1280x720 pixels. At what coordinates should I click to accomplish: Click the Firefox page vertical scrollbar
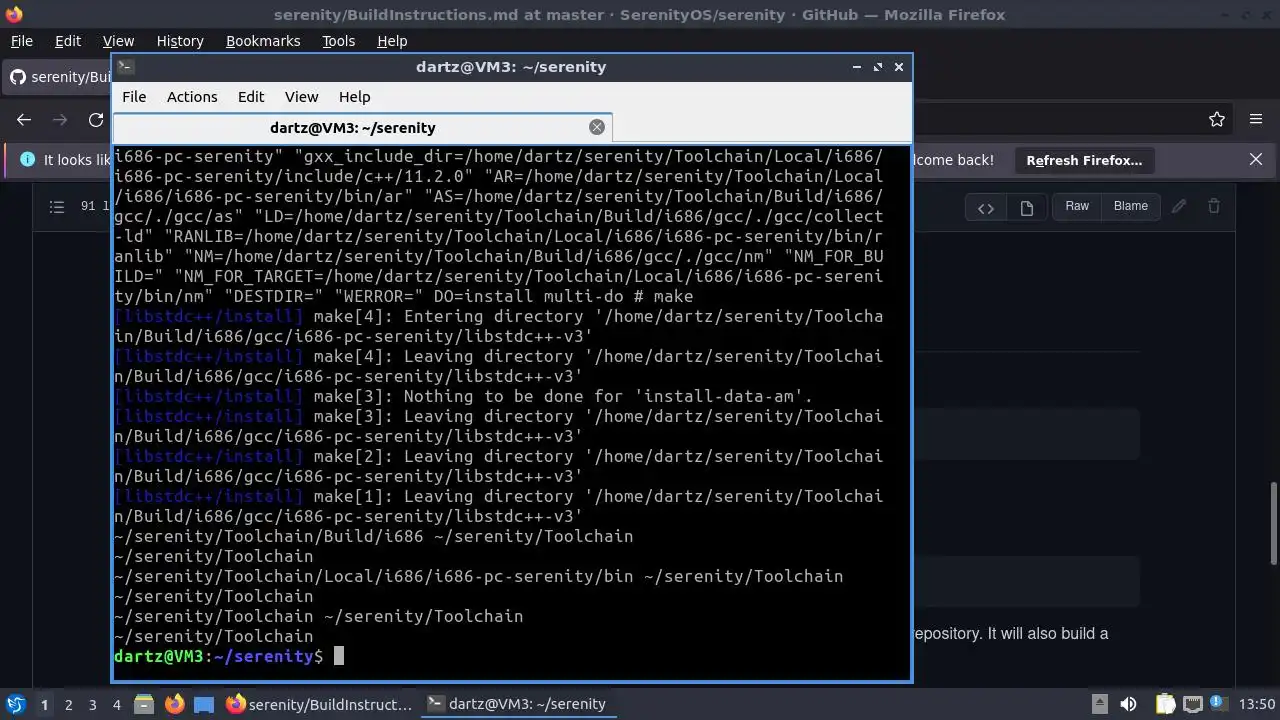coord(1273,524)
